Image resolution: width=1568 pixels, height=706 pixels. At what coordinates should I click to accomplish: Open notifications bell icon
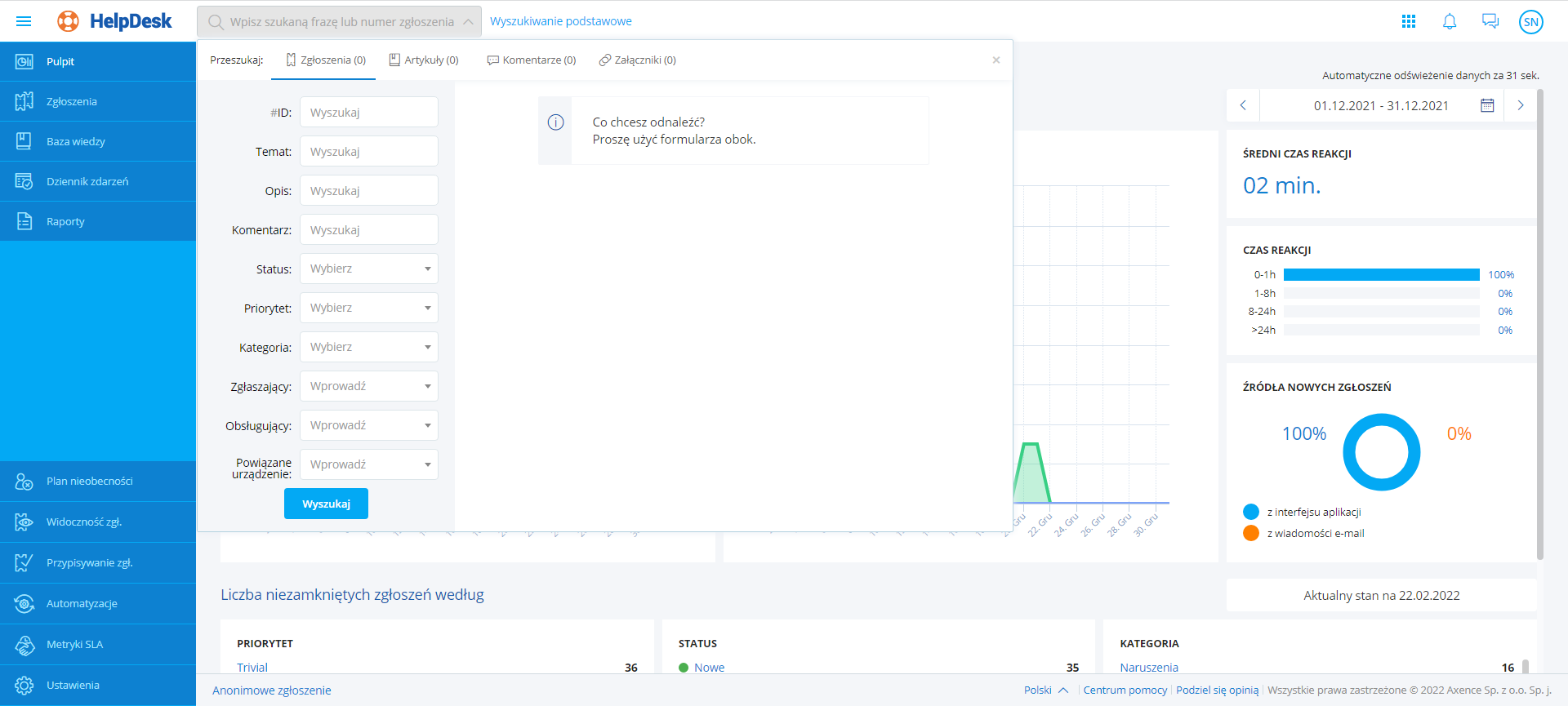[x=1450, y=21]
